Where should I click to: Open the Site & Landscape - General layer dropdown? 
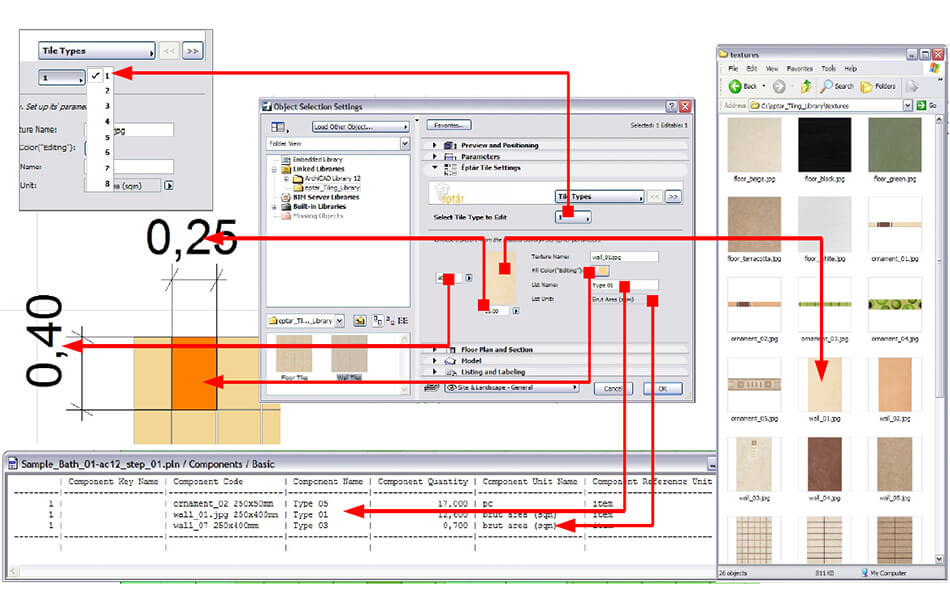tap(512, 388)
